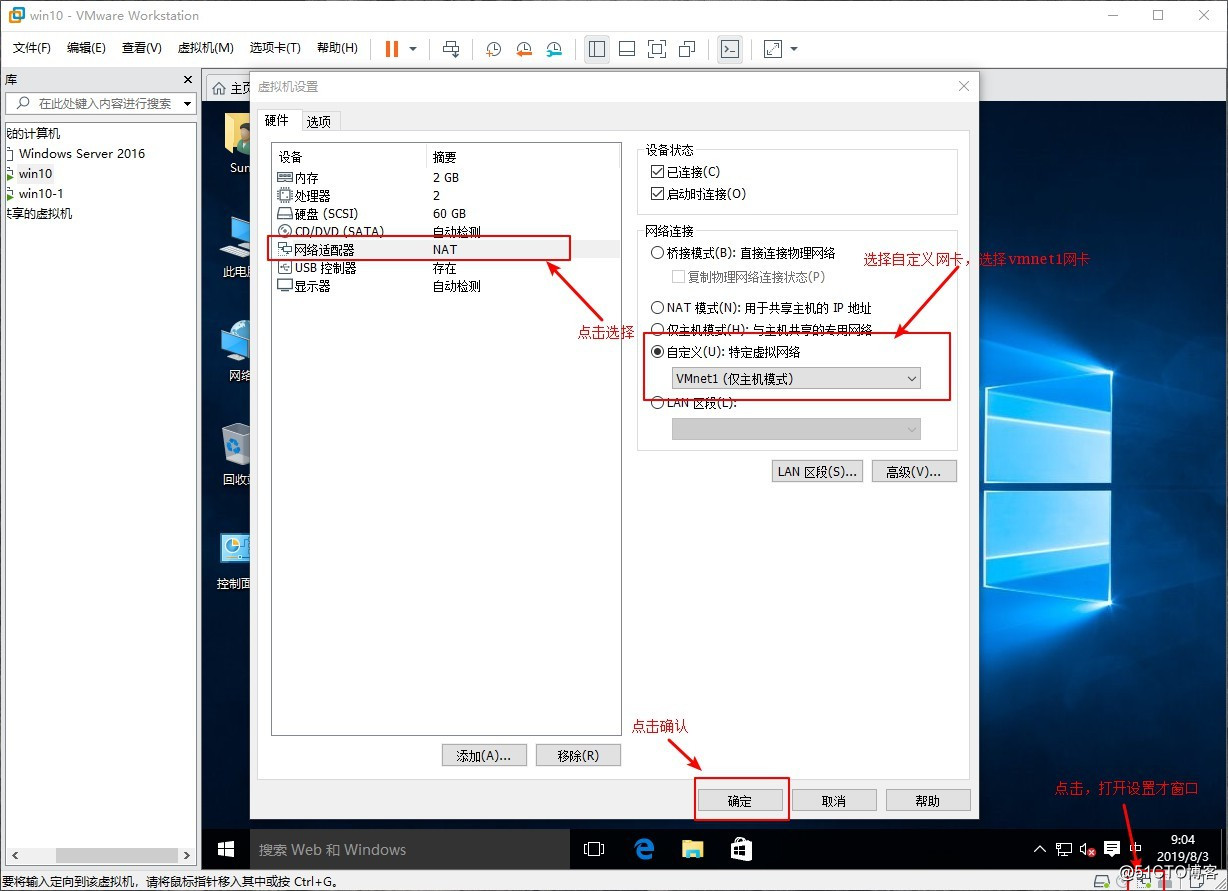
Task: Toggle the 已连接(C) checkbox
Action: click(657, 172)
